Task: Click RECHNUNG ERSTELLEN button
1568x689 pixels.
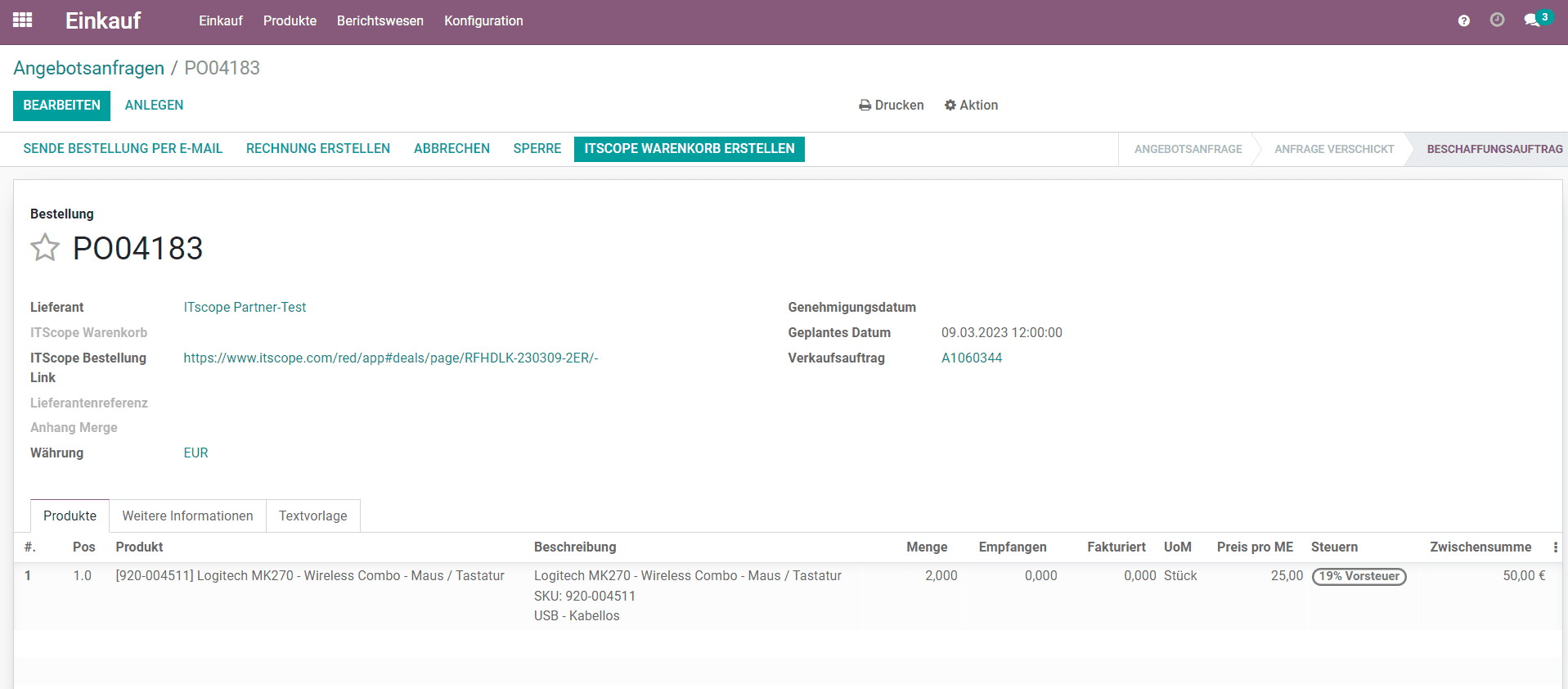Action: coord(317,149)
